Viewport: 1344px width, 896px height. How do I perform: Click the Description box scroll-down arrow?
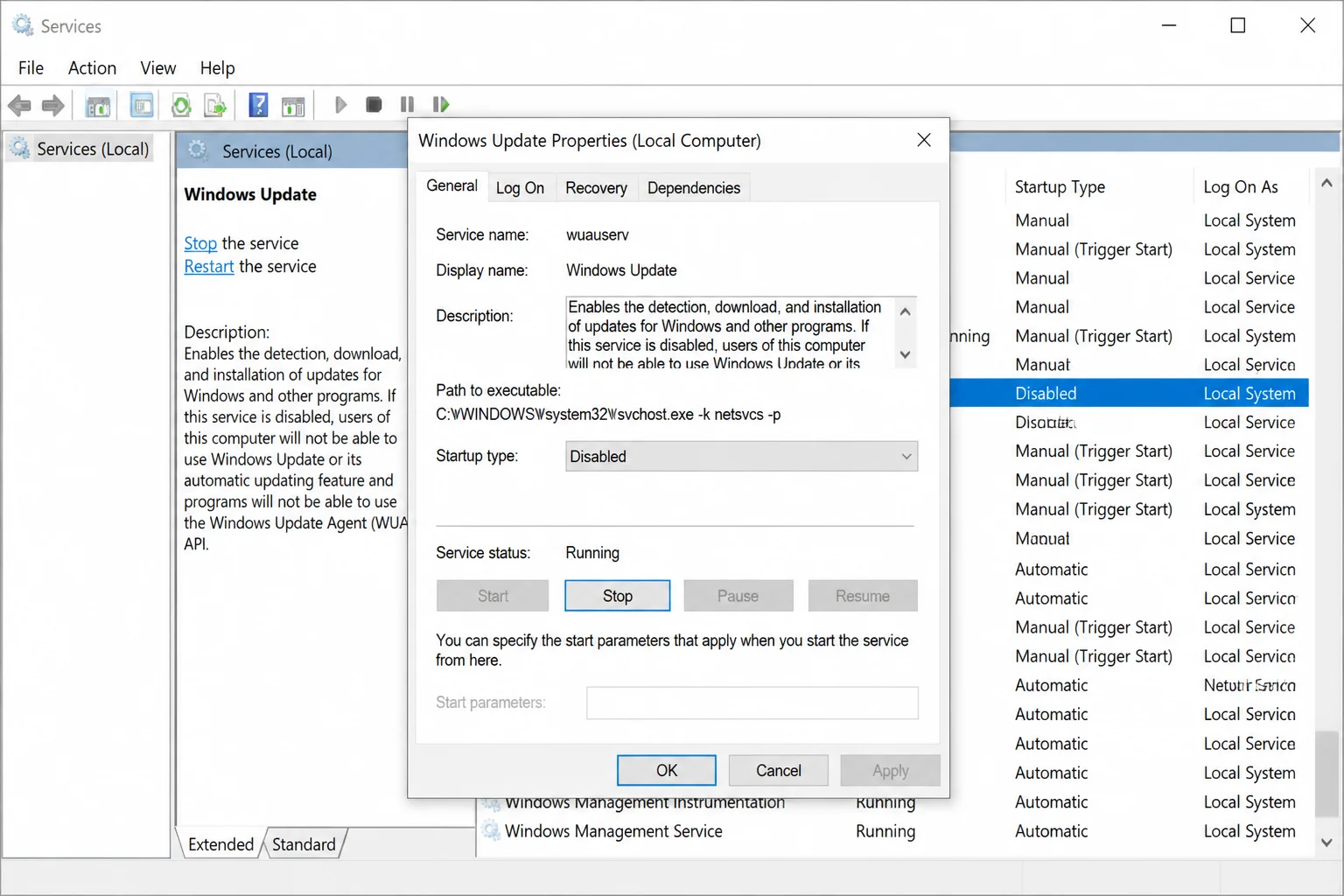click(906, 354)
